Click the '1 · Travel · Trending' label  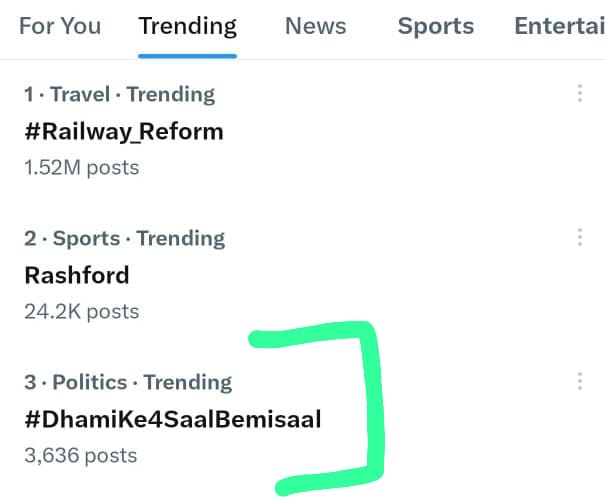119,94
